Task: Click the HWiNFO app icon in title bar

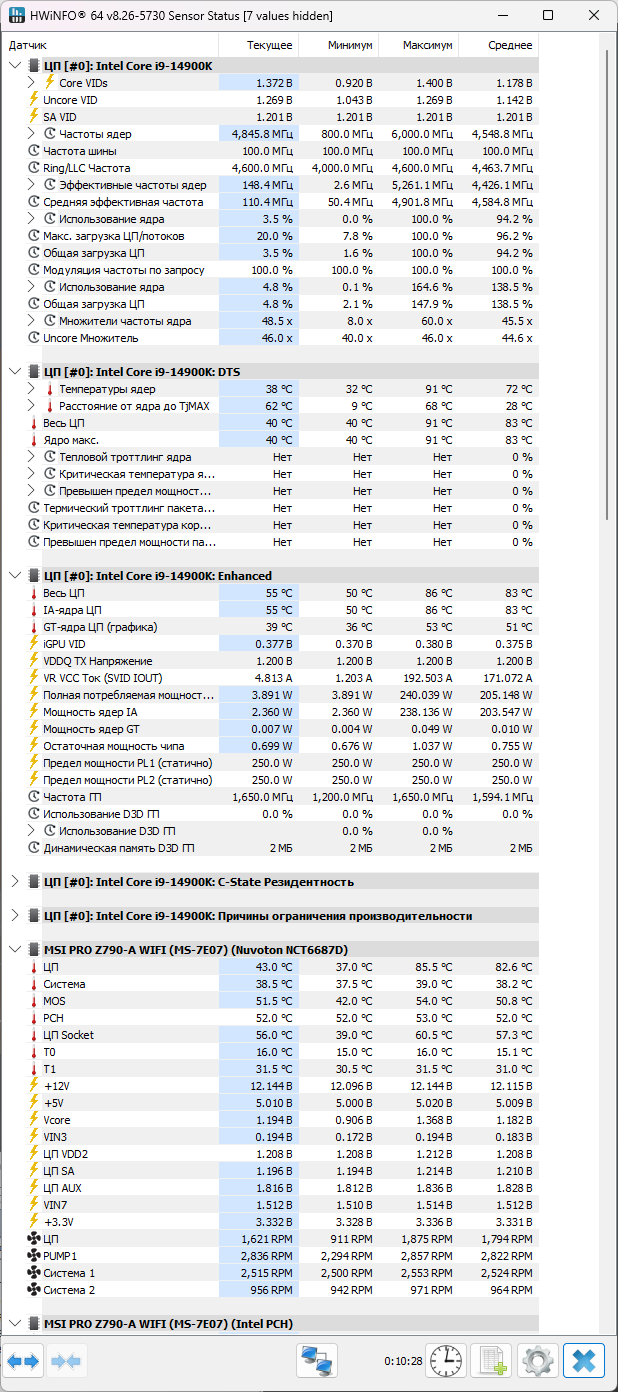Action: click(x=16, y=16)
